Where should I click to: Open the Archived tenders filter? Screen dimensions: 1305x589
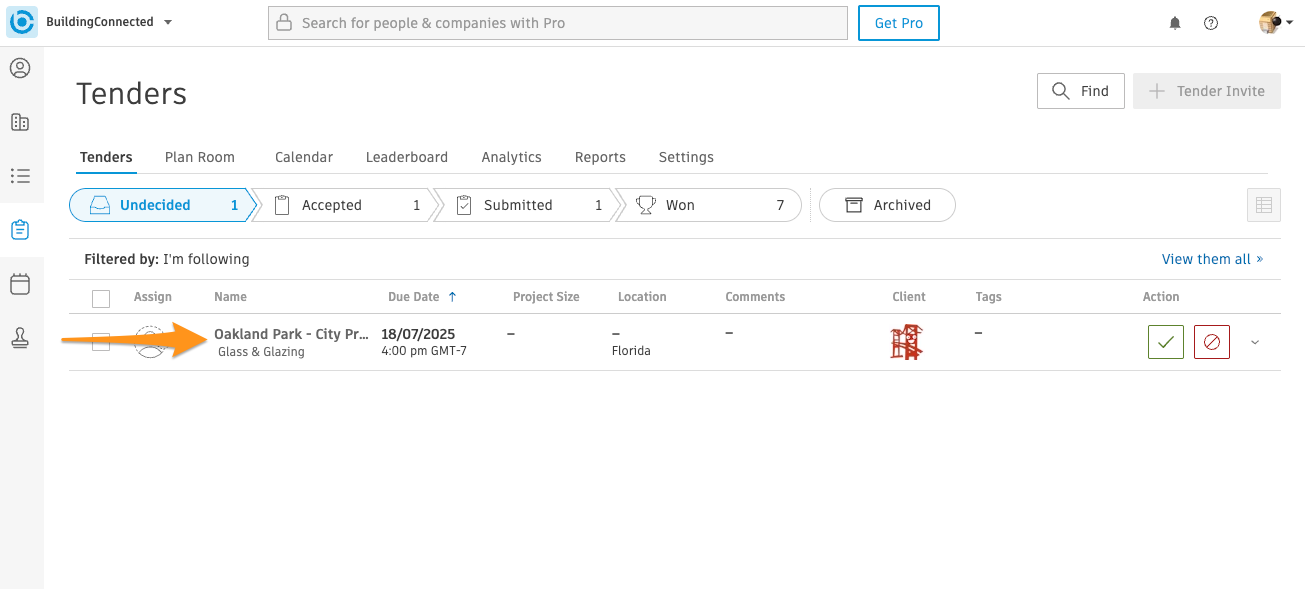[887, 205]
